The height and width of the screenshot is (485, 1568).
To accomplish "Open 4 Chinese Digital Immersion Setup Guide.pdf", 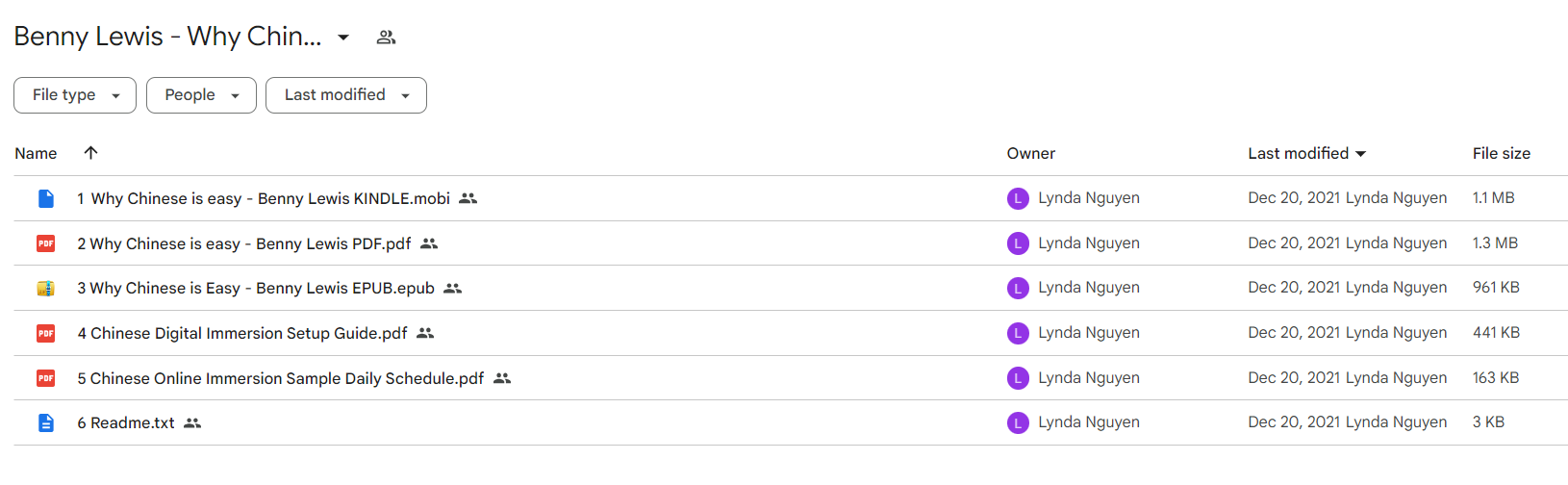I will pyautogui.click(x=242, y=333).
